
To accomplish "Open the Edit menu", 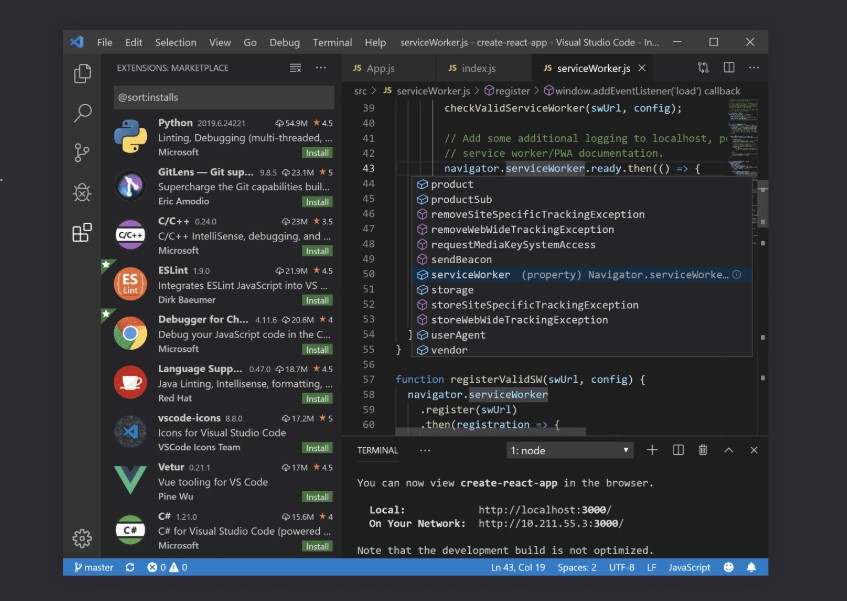I will (x=133, y=42).
